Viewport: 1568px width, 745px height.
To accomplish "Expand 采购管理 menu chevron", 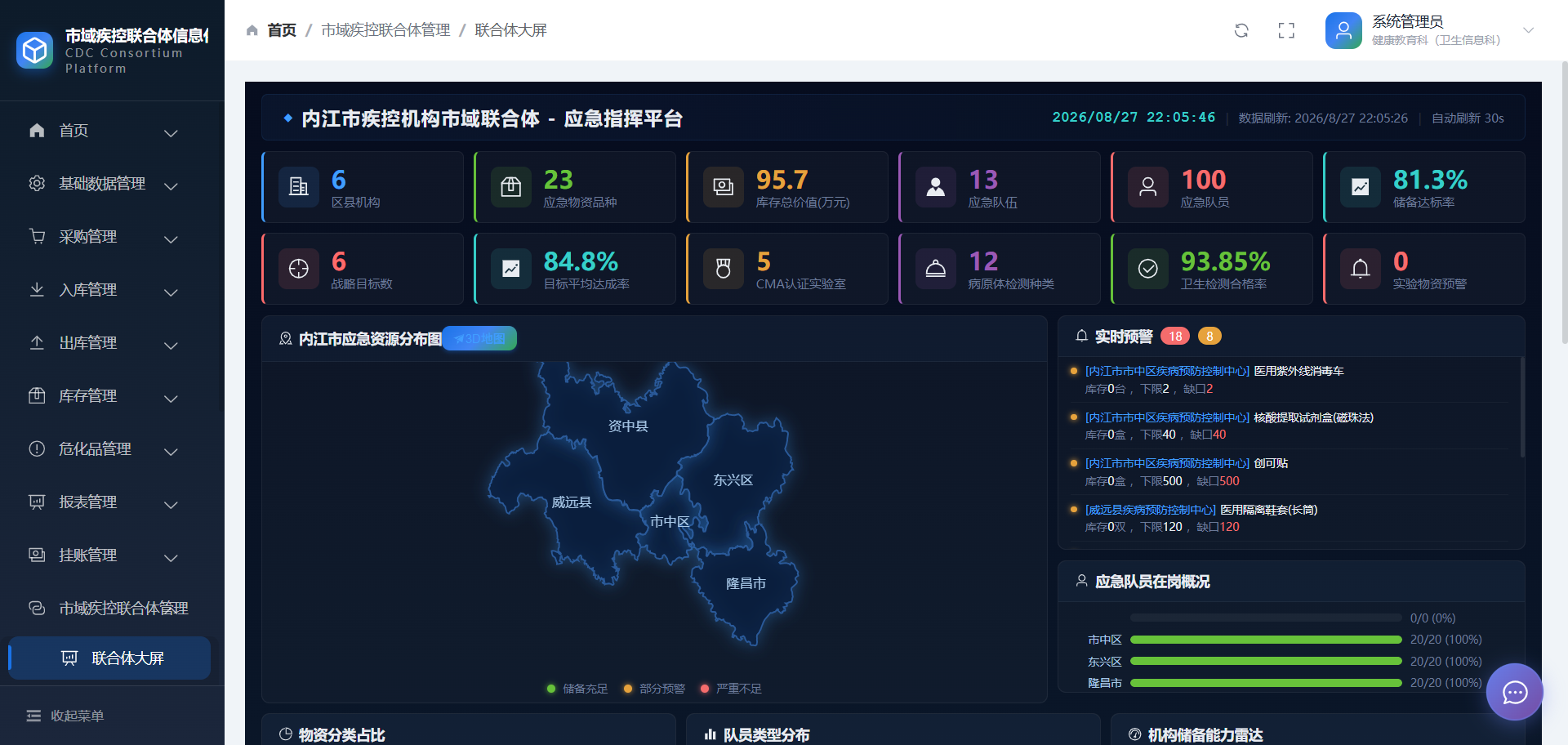I will pyautogui.click(x=171, y=239).
